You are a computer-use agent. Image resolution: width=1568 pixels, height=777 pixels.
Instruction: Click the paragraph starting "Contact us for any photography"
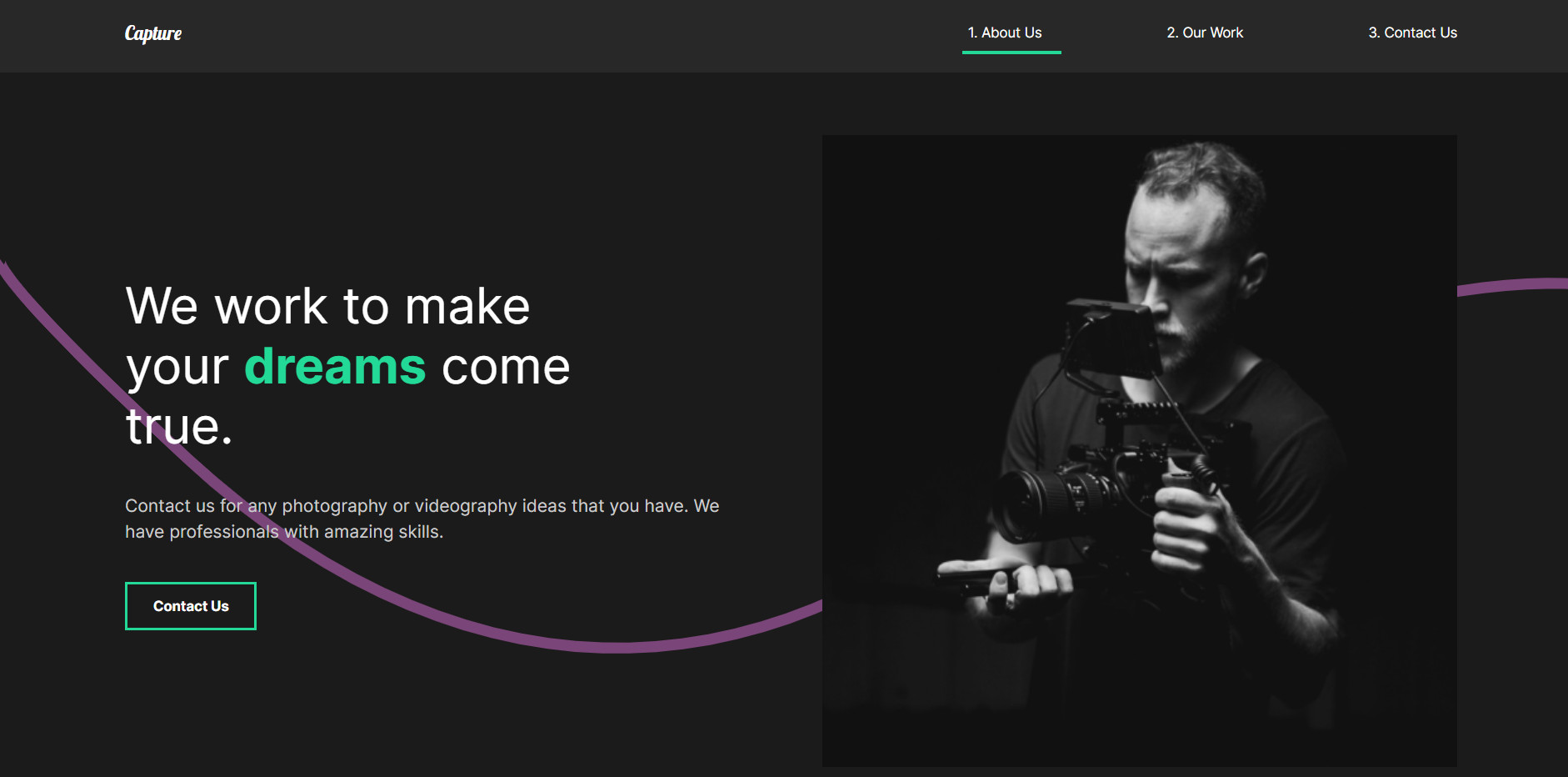[422, 519]
